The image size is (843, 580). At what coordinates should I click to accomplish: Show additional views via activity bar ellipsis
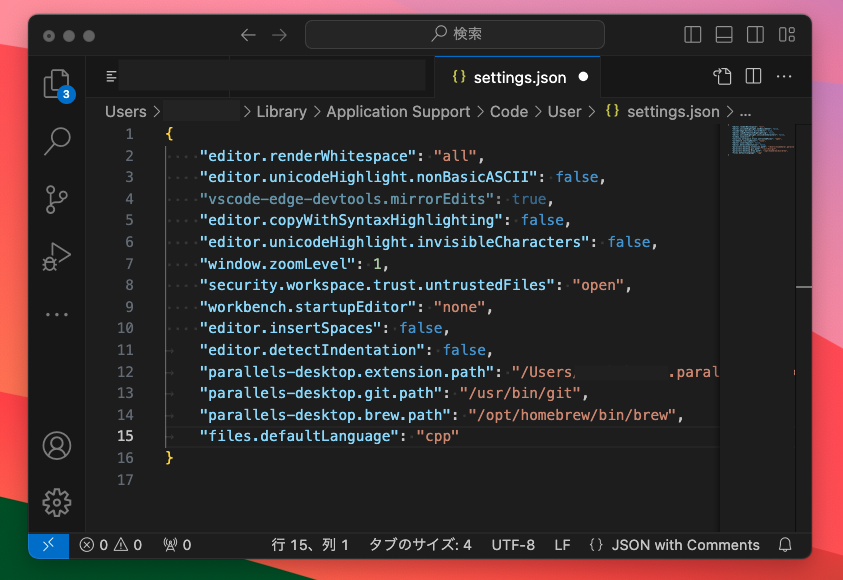point(57,314)
